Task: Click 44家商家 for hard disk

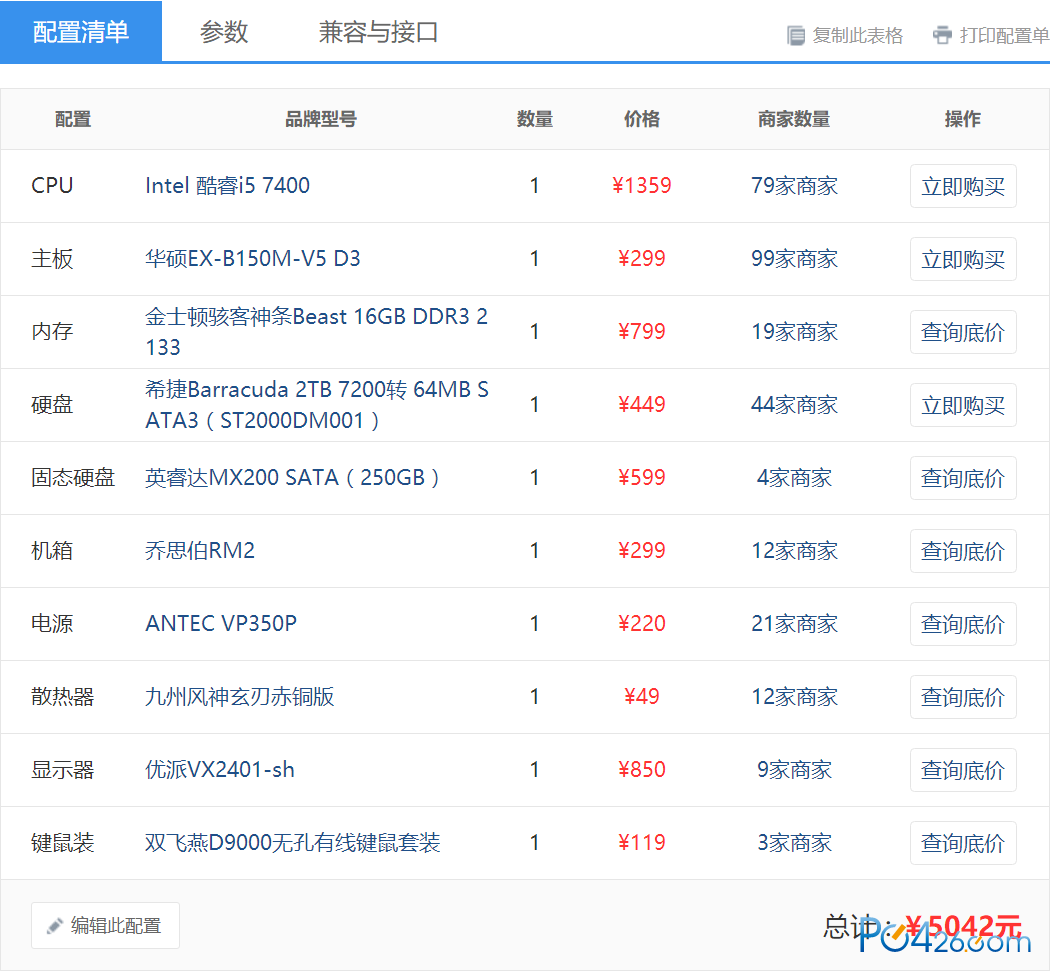Action: pos(794,404)
